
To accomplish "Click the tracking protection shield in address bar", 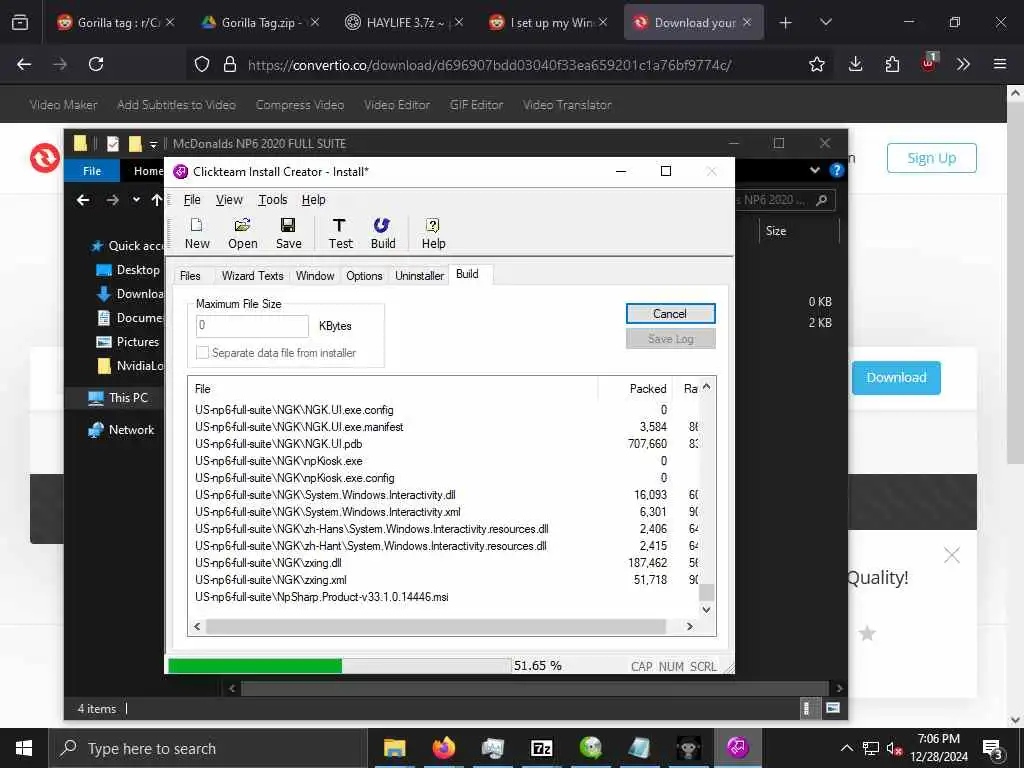I will [x=202, y=64].
